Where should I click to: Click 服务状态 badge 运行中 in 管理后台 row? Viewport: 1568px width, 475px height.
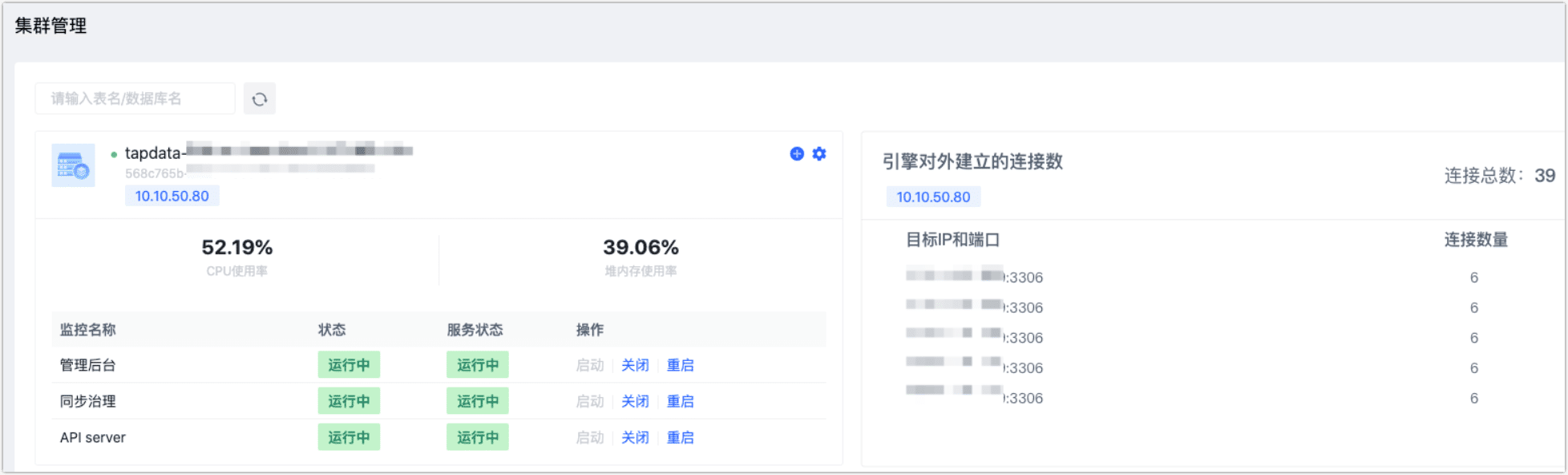click(x=478, y=365)
